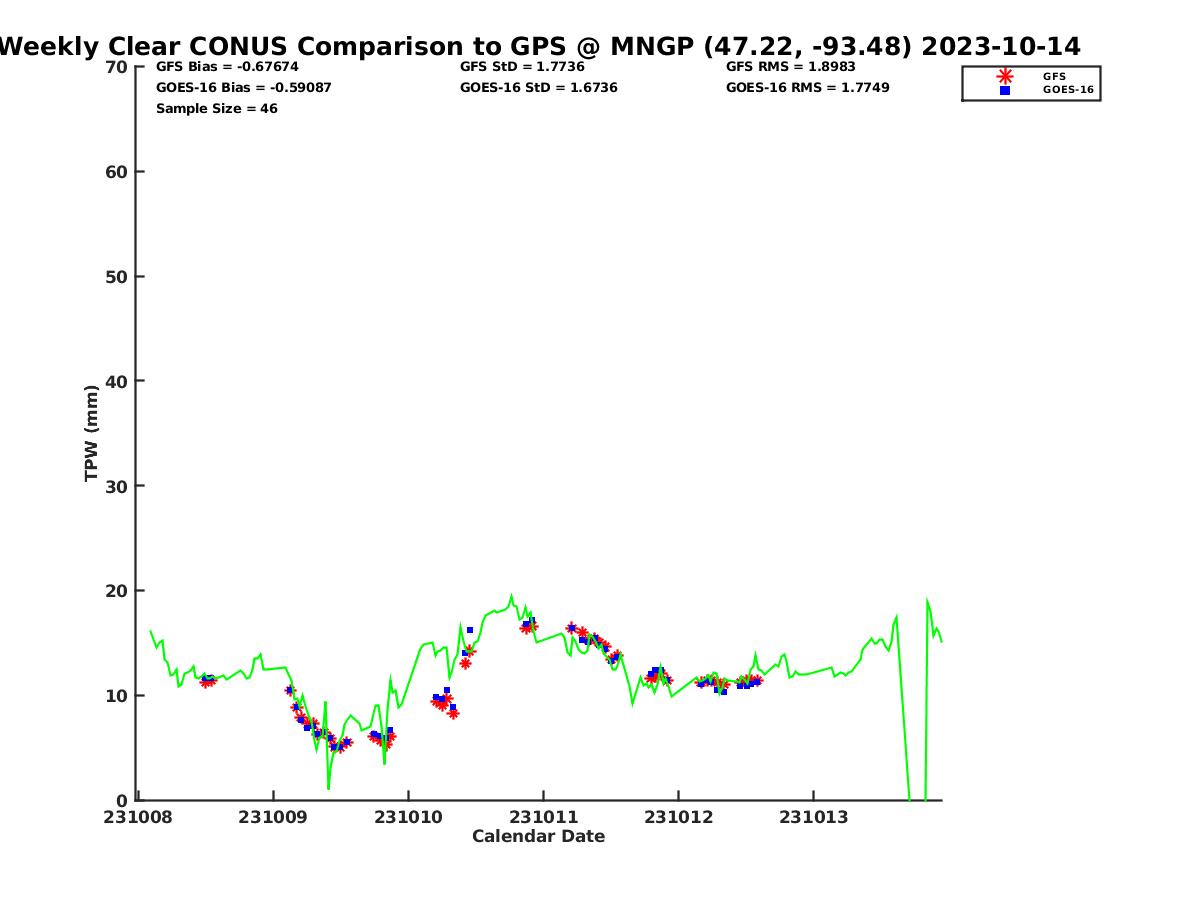Image resolution: width=1200 pixels, height=900 pixels.
Task: Select the 'GOES-16 StD = 1.6736' statistic
Action: click(x=539, y=88)
